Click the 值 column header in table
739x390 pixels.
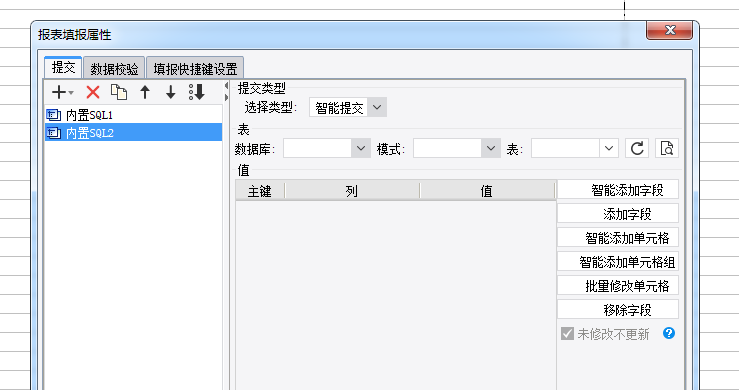(x=487, y=191)
